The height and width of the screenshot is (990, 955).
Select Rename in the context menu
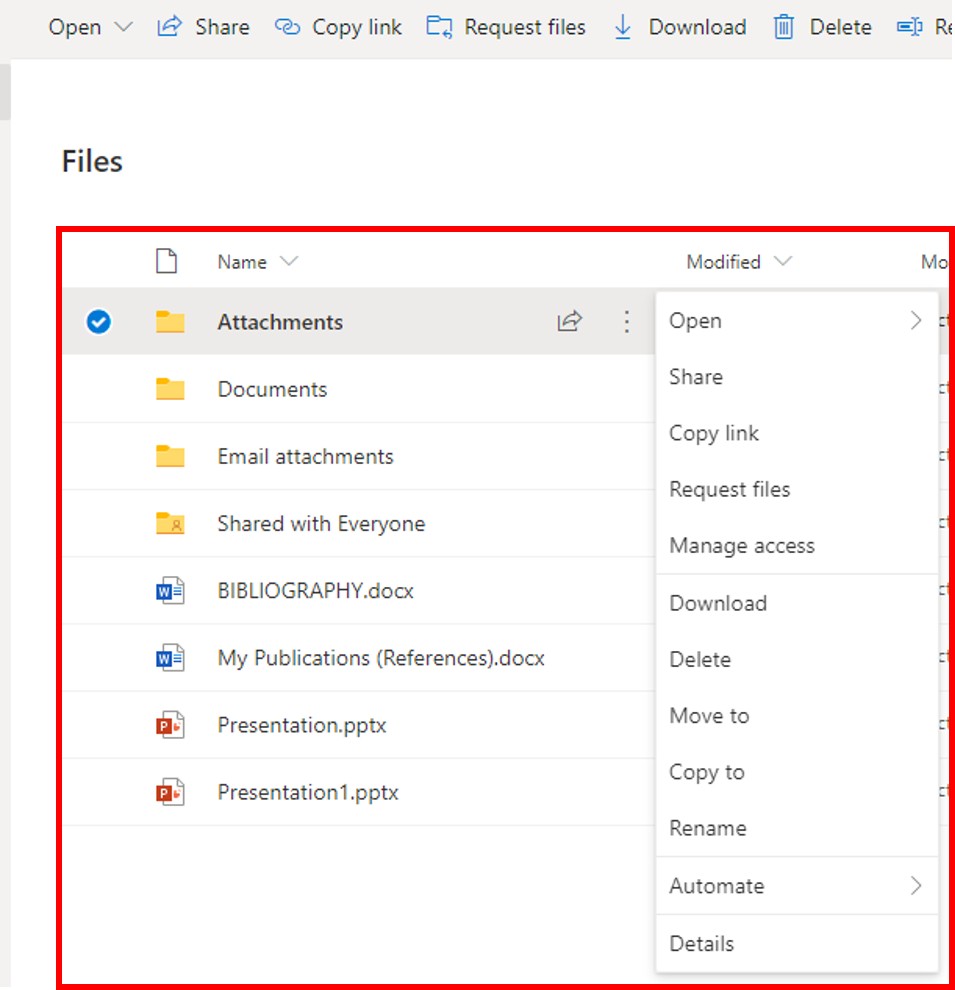(708, 829)
